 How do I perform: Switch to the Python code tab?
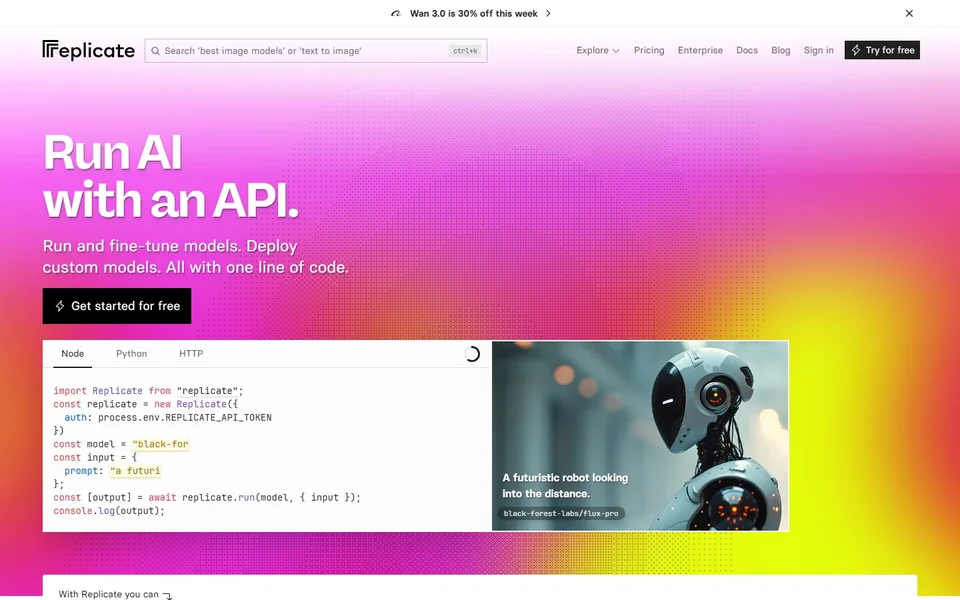(x=132, y=354)
